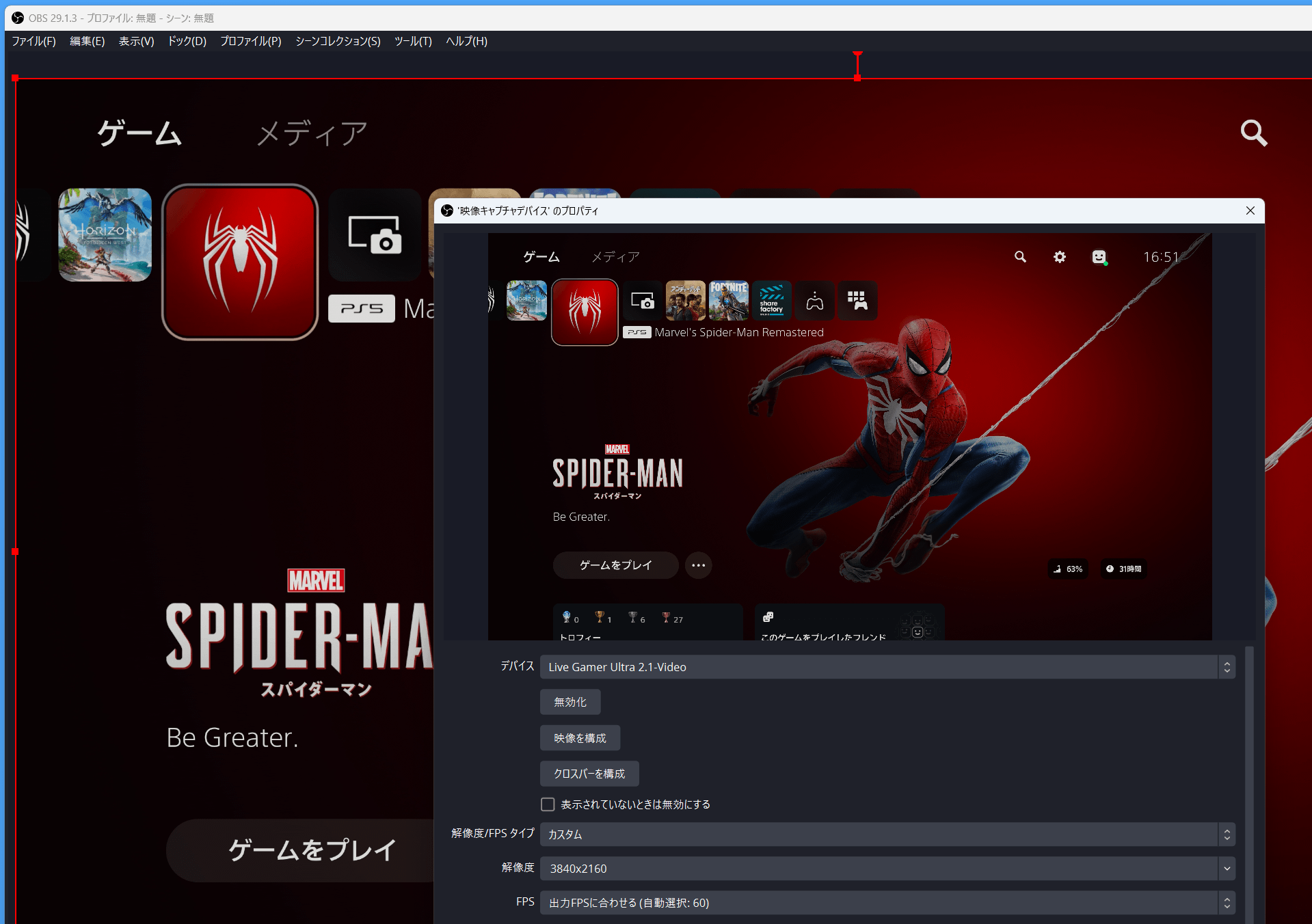The width and height of the screenshot is (1312, 924).
Task: Open the ファイル(F) menu
Action: (x=34, y=41)
